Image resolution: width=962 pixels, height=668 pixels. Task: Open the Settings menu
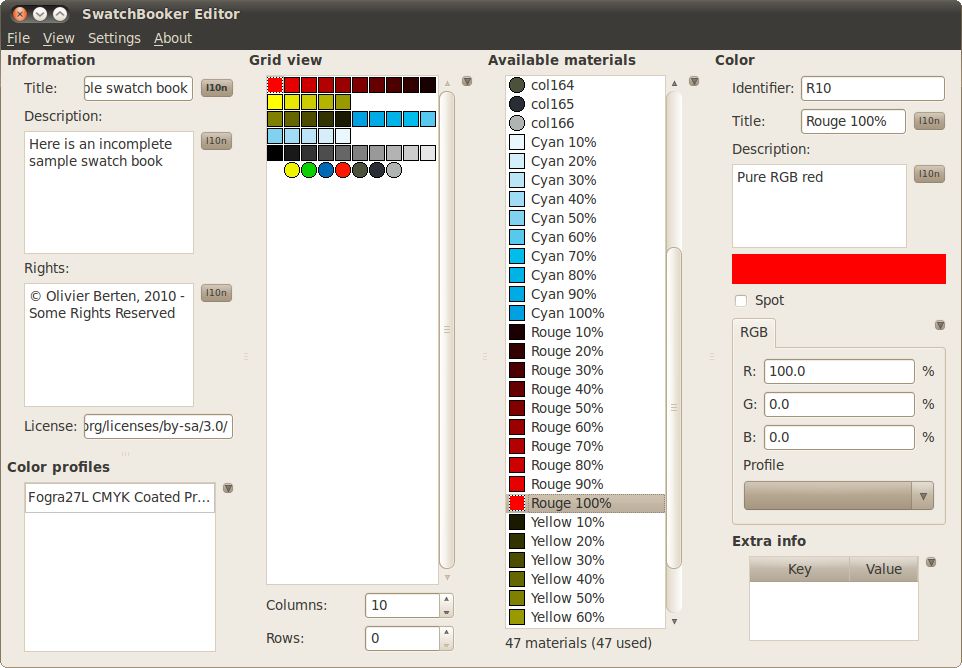click(113, 38)
